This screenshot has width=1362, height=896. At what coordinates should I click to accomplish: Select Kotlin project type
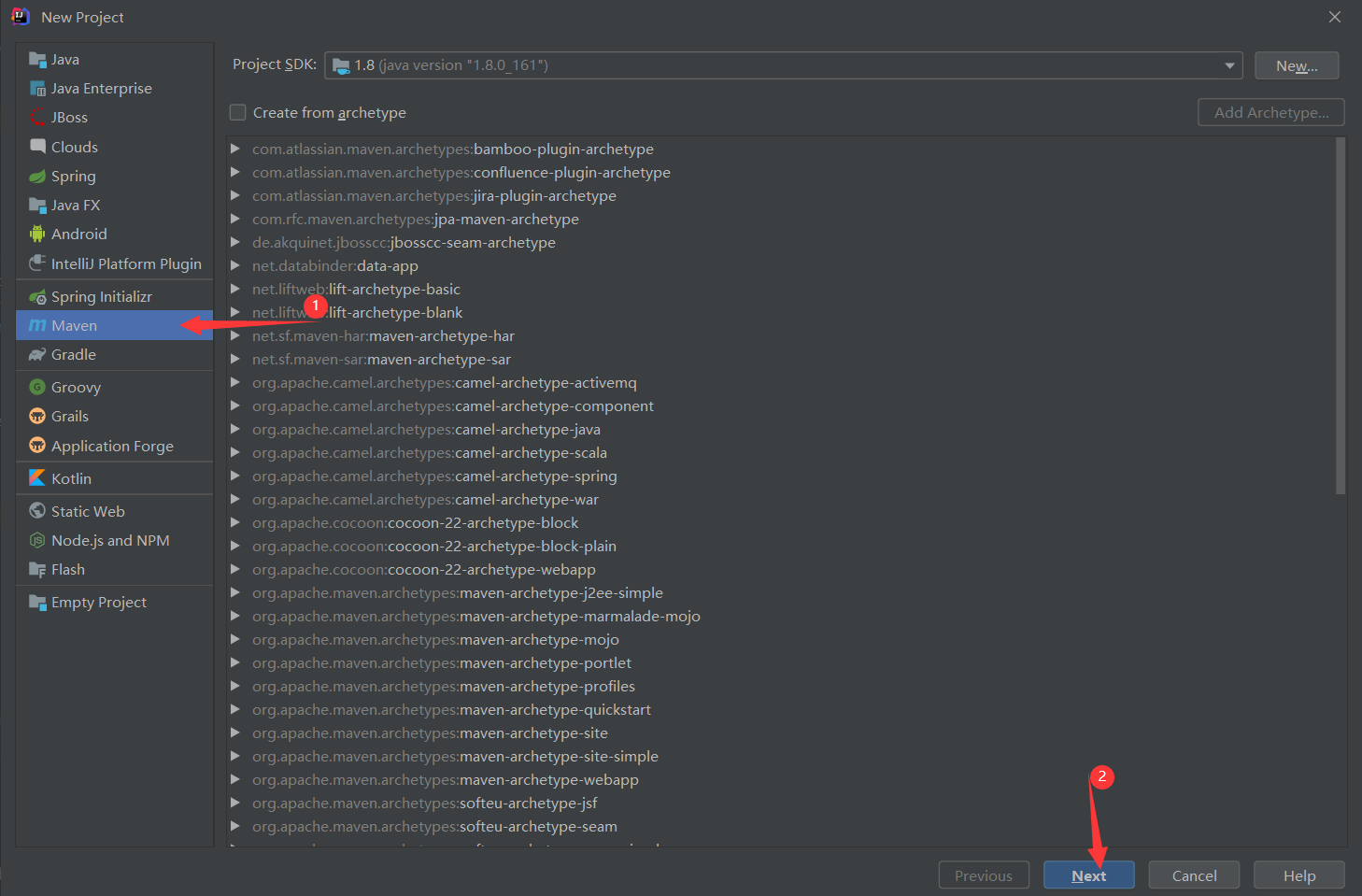click(x=114, y=478)
